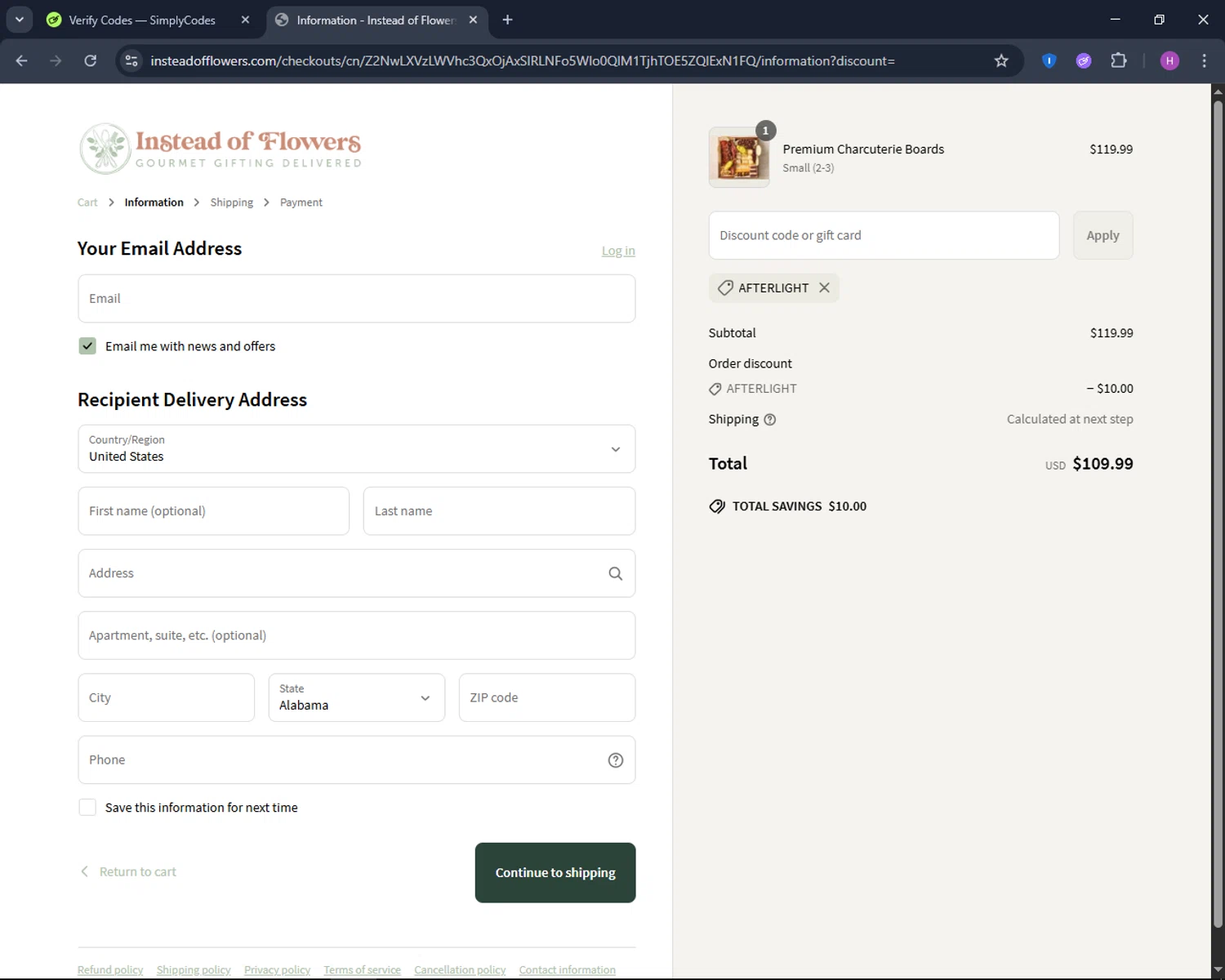The height and width of the screenshot is (980, 1225).
Task: Click the Phone input field
Action: click(x=357, y=759)
